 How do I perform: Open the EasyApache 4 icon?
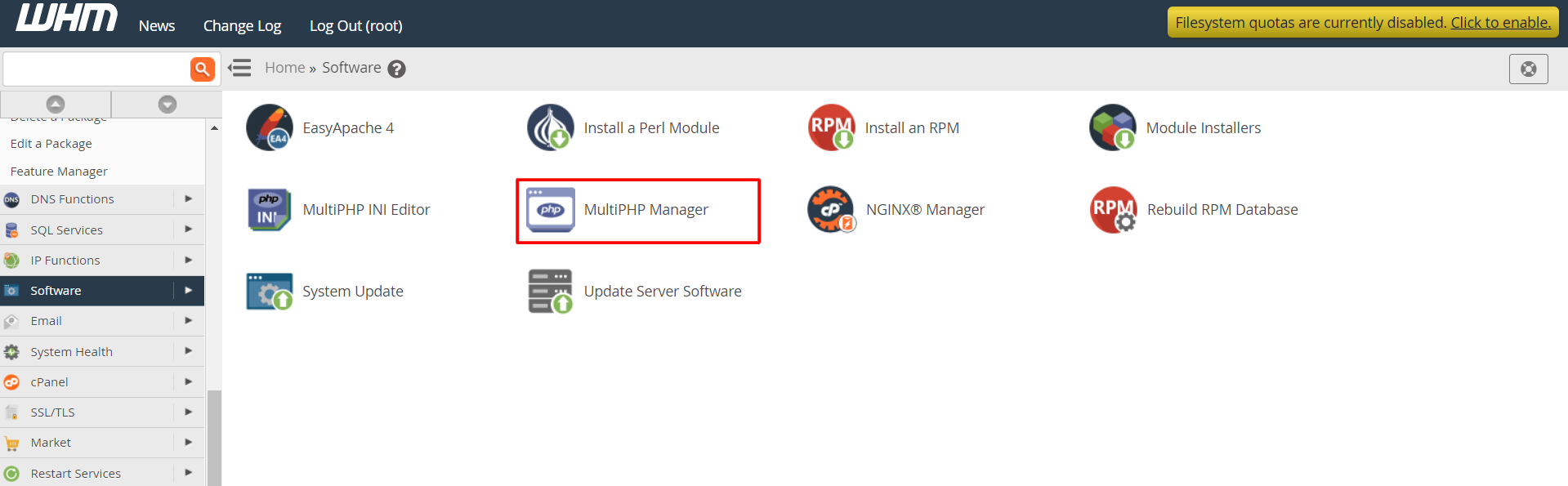point(270,127)
